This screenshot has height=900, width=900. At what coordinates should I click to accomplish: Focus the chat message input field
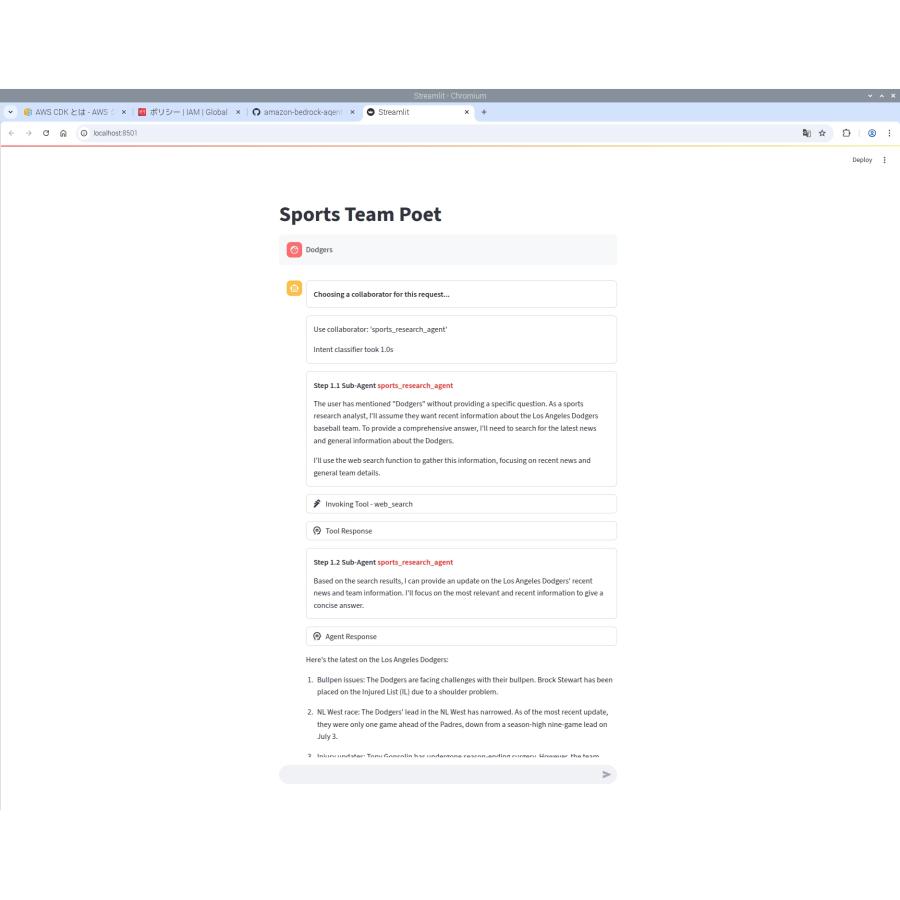point(438,774)
